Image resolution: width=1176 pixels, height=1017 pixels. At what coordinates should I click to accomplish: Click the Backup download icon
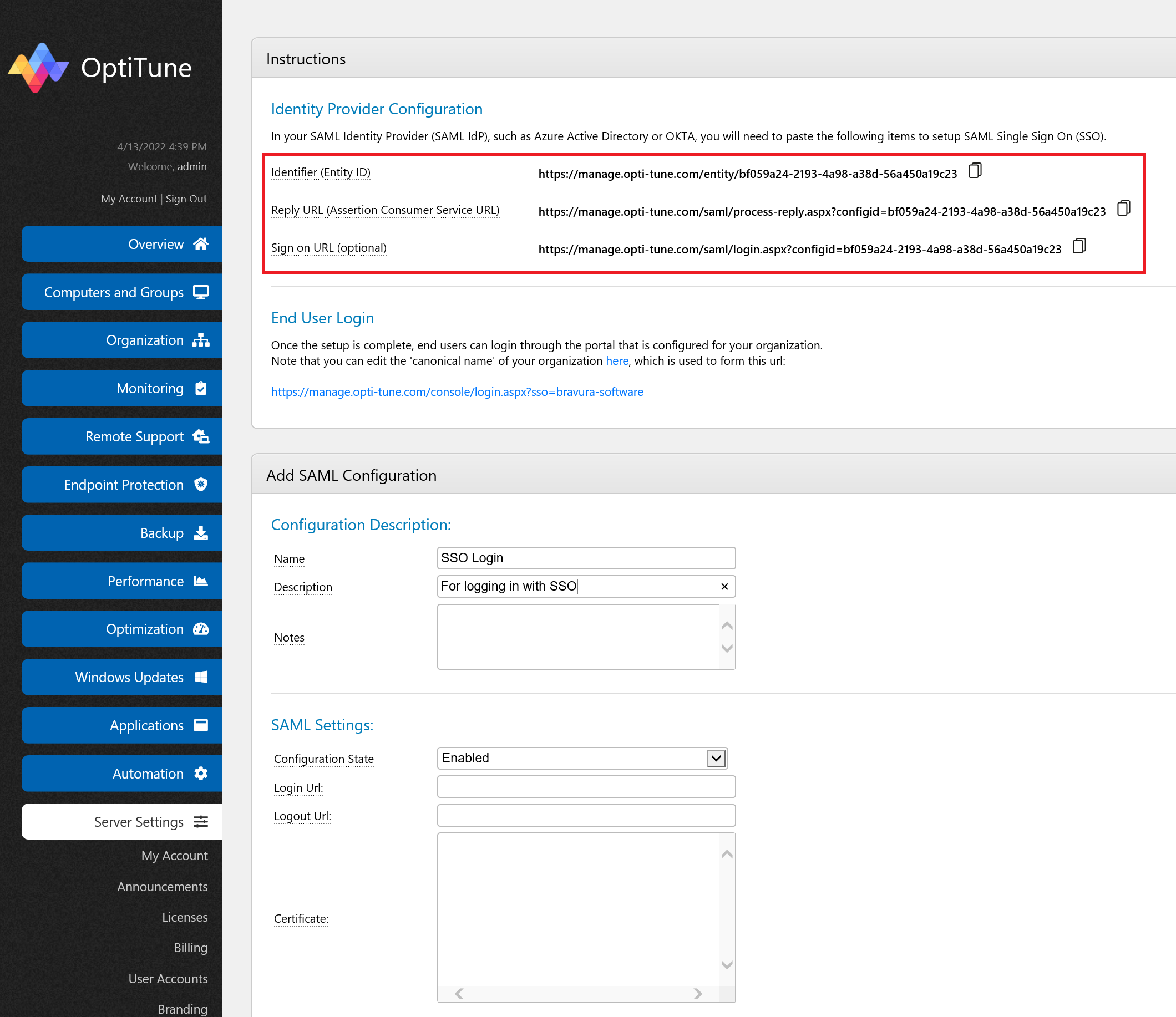pyautogui.click(x=201, y=533)
